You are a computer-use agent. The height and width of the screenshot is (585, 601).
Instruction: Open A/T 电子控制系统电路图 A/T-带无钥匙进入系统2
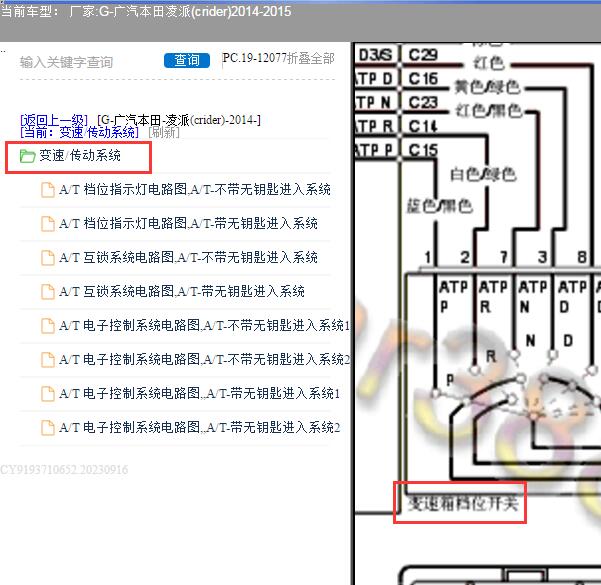[x=199, y=427]
